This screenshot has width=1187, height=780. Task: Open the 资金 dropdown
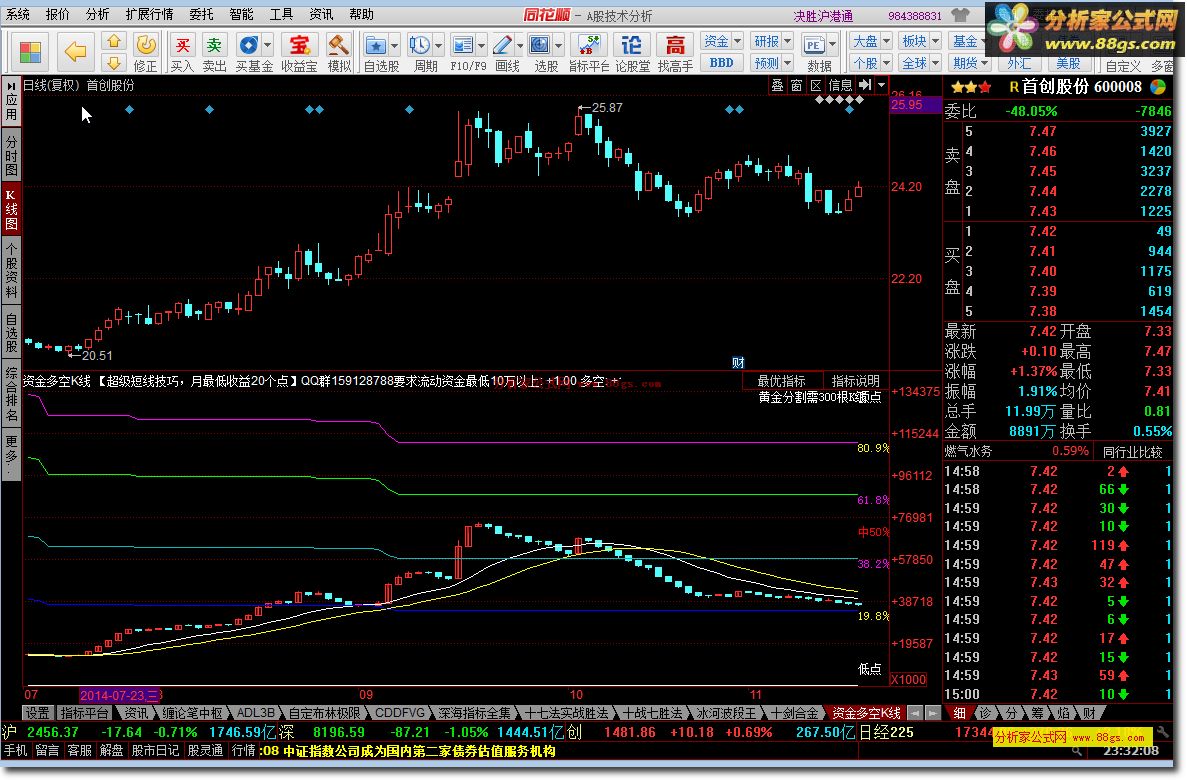(721, 41)
